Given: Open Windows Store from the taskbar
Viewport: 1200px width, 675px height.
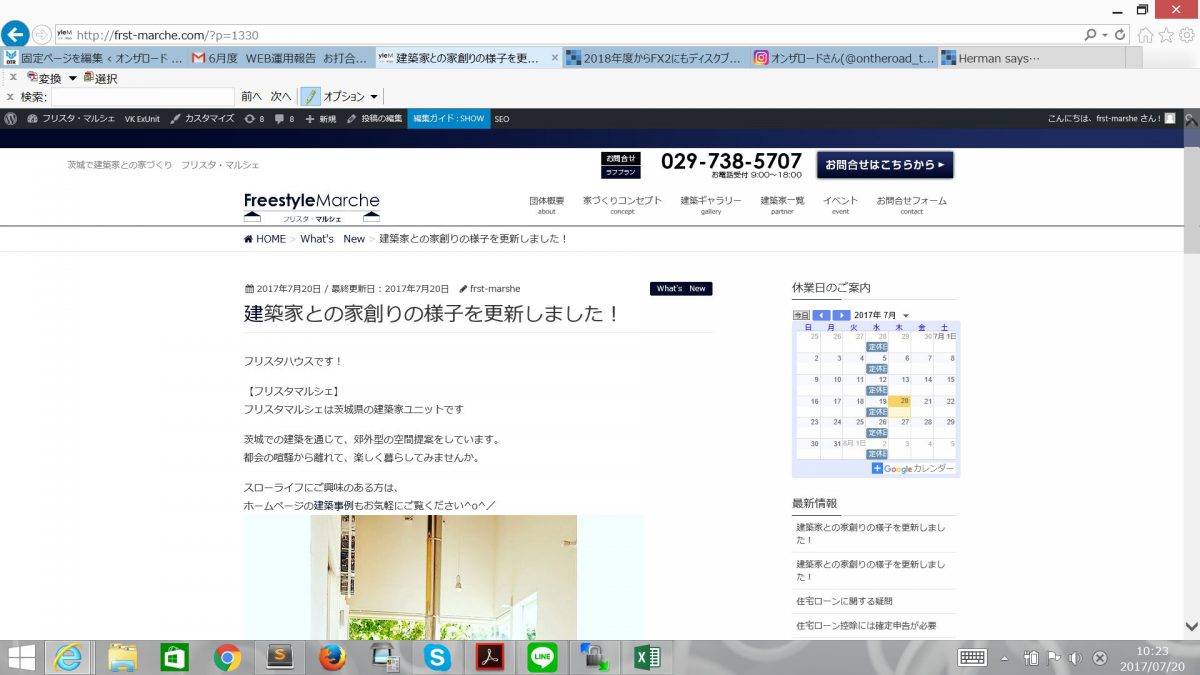Looking at the screenshot, I should (x=175, y=657).
